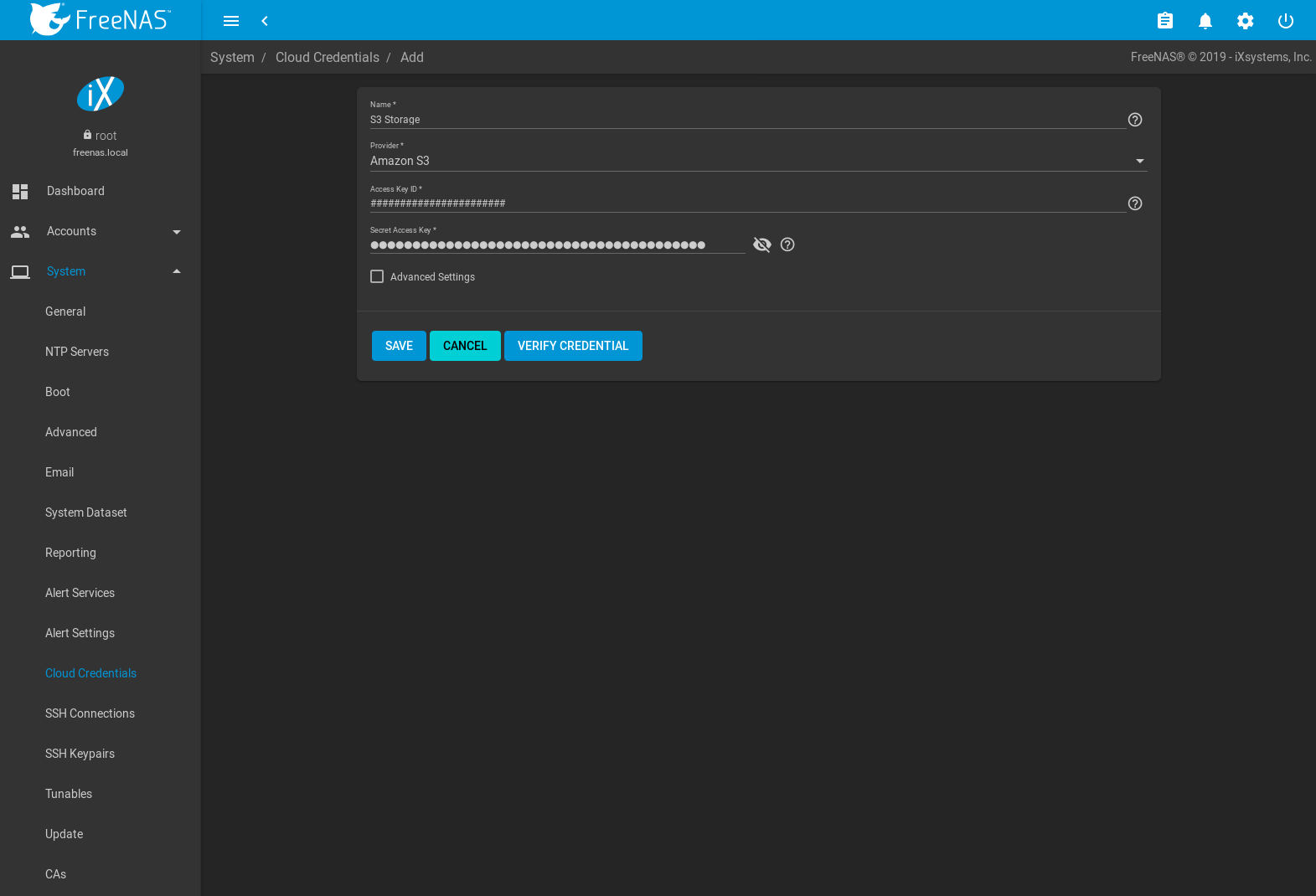The image size is (1316, 896).
Task: Click the Access Key ID field
Action: [x=748, y=203]
